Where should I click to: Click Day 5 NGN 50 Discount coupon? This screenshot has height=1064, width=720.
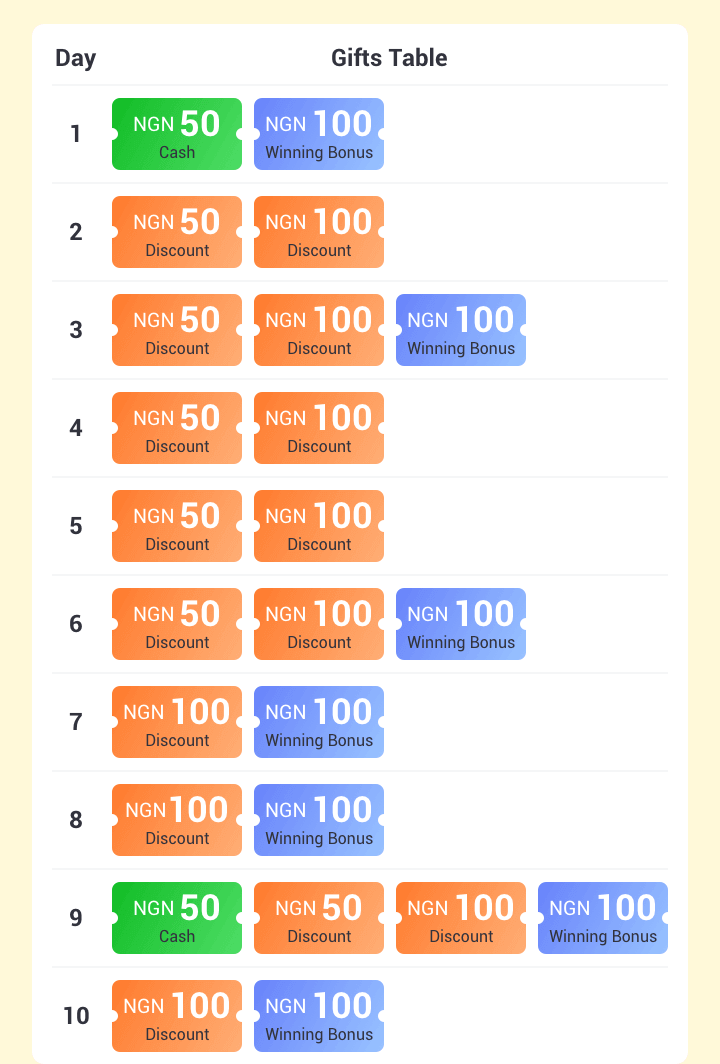(x=177, y=526)
